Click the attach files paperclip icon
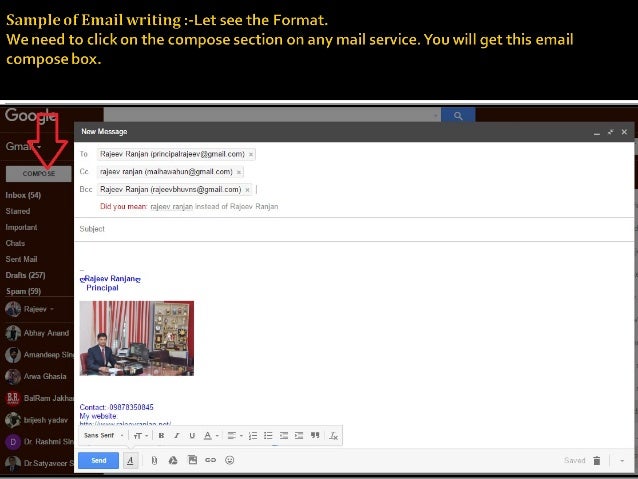Screen dimensions: 638x479 (x=154, y=460)
